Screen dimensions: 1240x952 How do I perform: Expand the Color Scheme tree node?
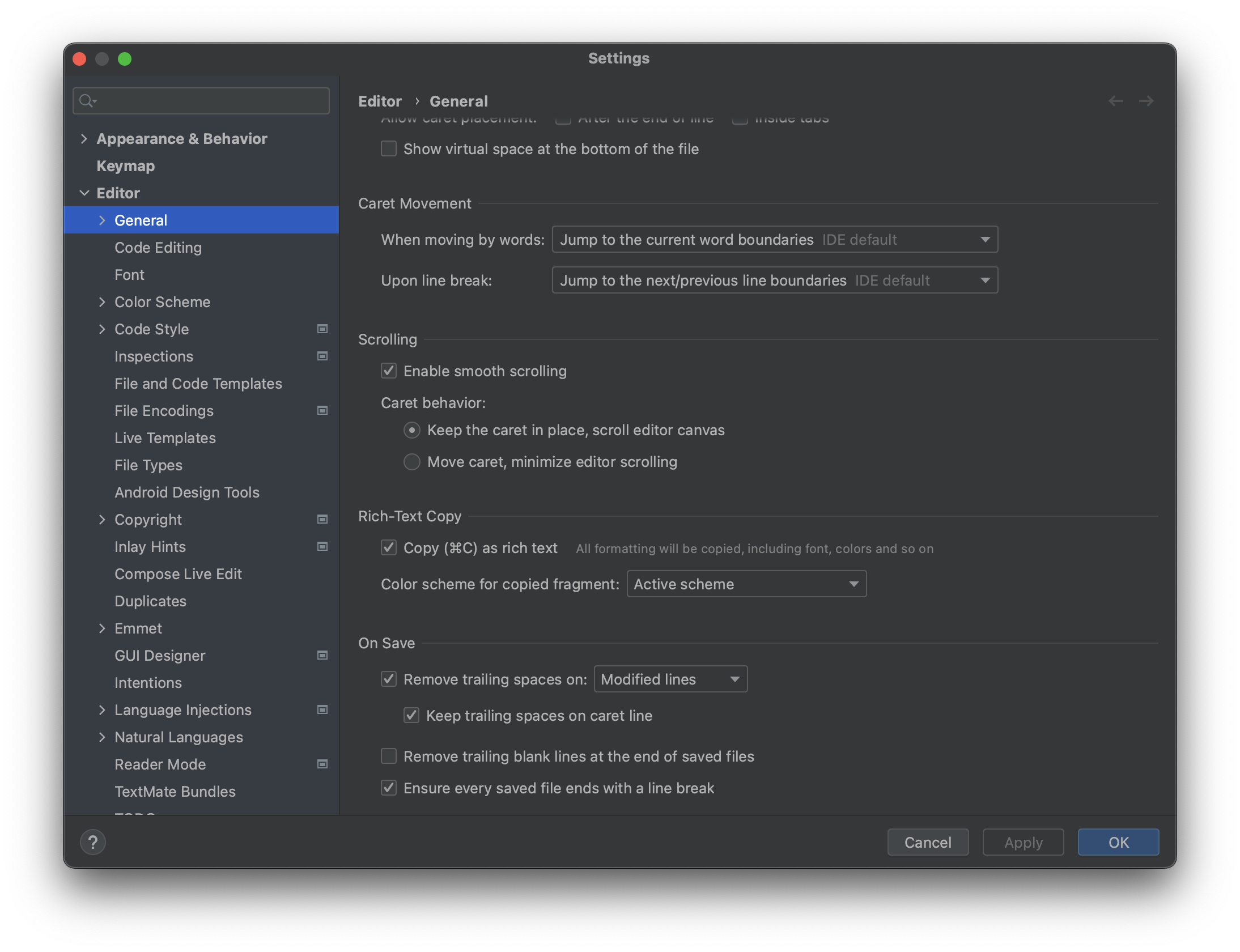tap(102, 302)
